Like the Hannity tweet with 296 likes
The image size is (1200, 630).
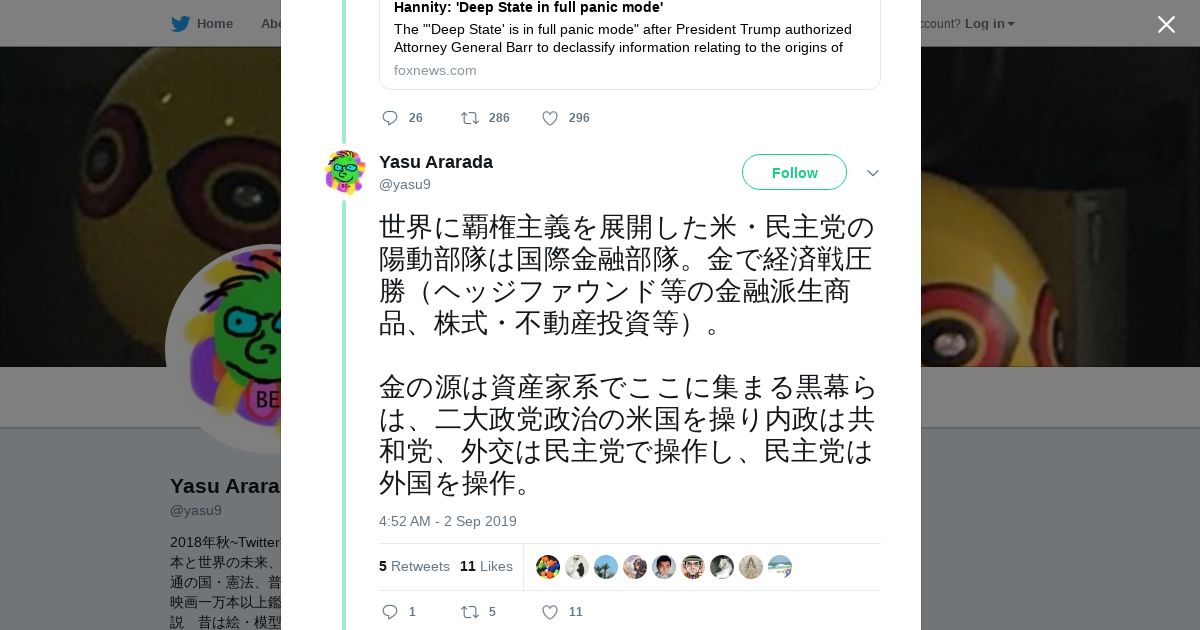point(550,118)
